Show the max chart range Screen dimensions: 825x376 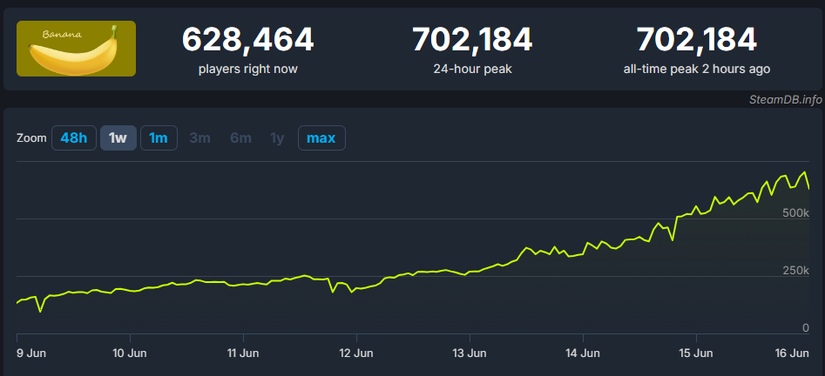pos(321,138)
